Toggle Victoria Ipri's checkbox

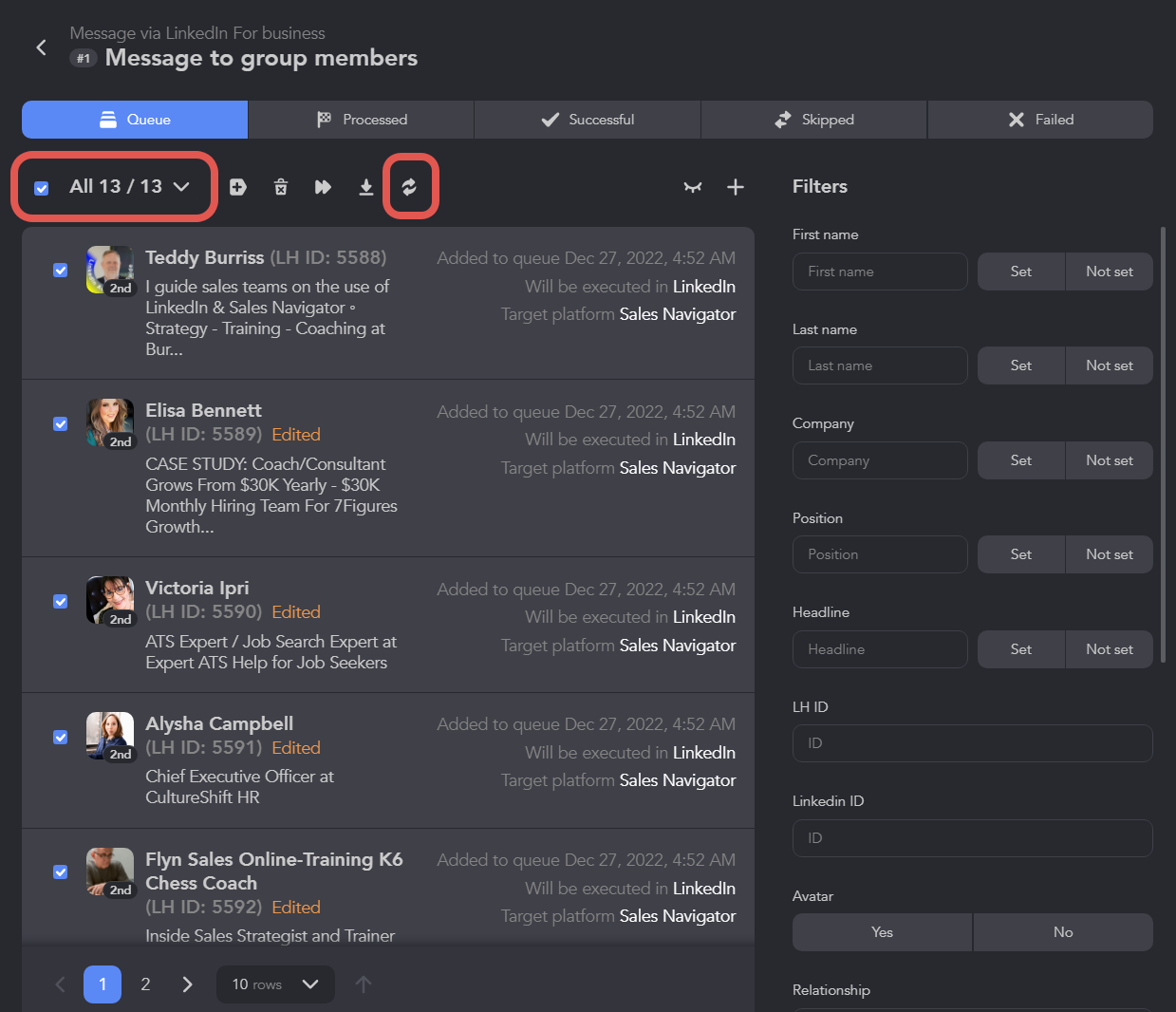(x=61, y=602)
